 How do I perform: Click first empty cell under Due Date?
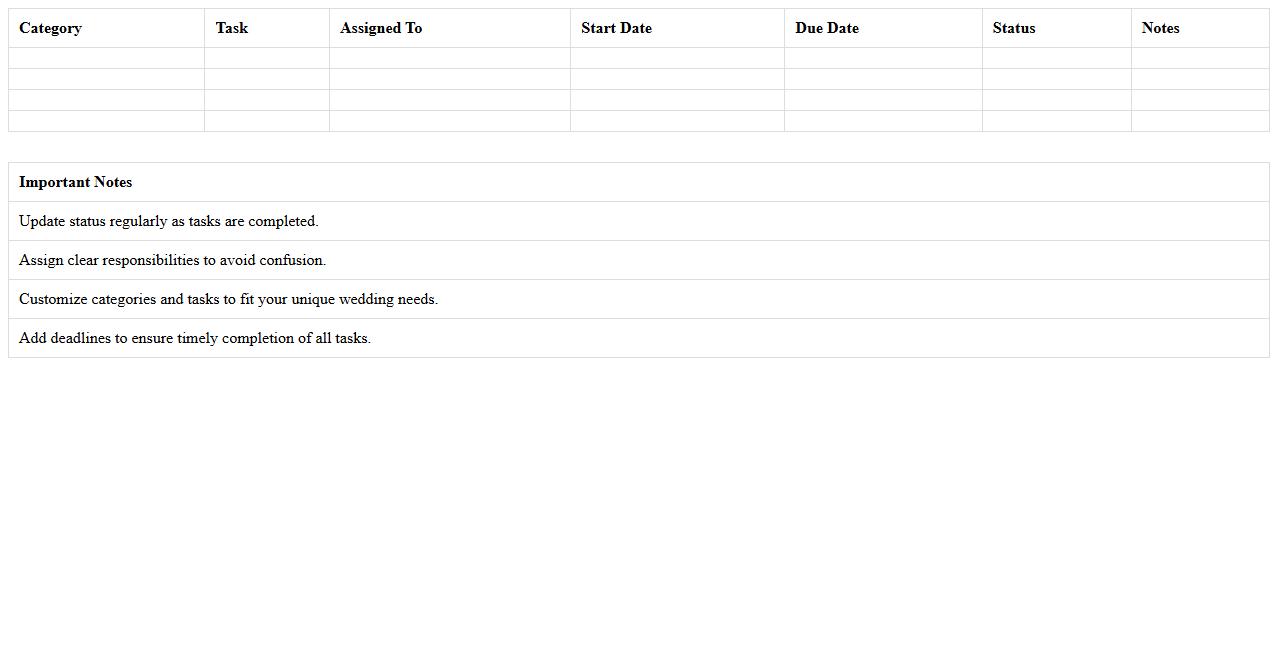click(x=883, y=58)
